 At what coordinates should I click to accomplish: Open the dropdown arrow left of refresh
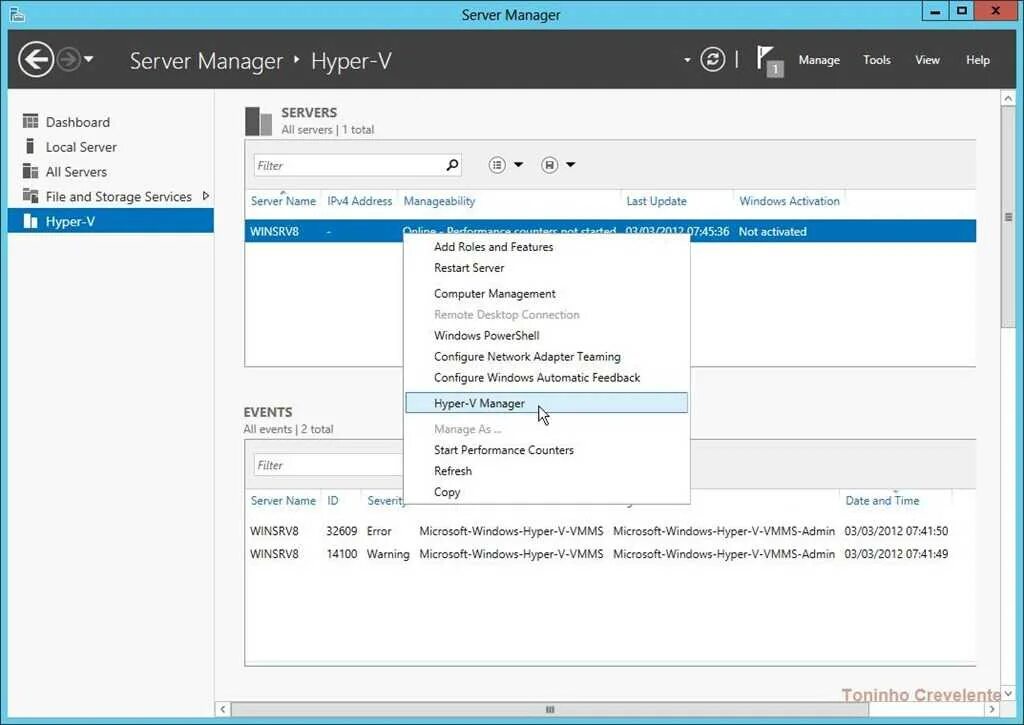click(x=687, y=60)
